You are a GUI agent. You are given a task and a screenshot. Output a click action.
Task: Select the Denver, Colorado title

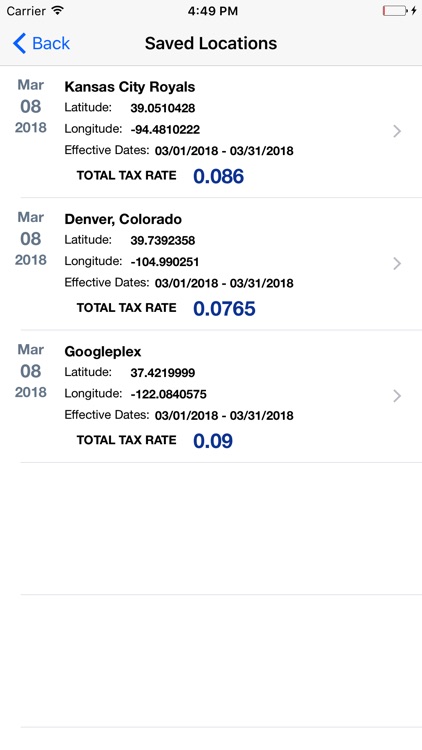tap(123, 220)
